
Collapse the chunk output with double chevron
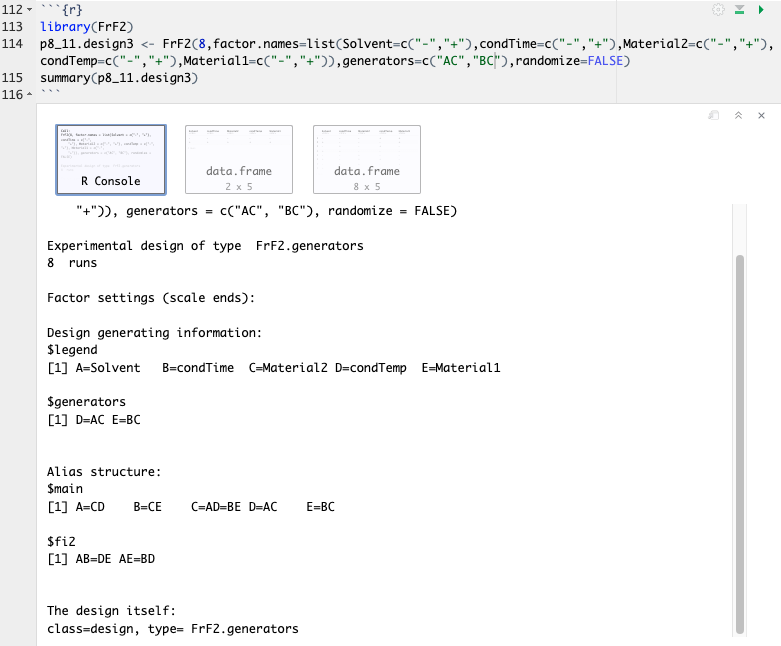[738, 116]
